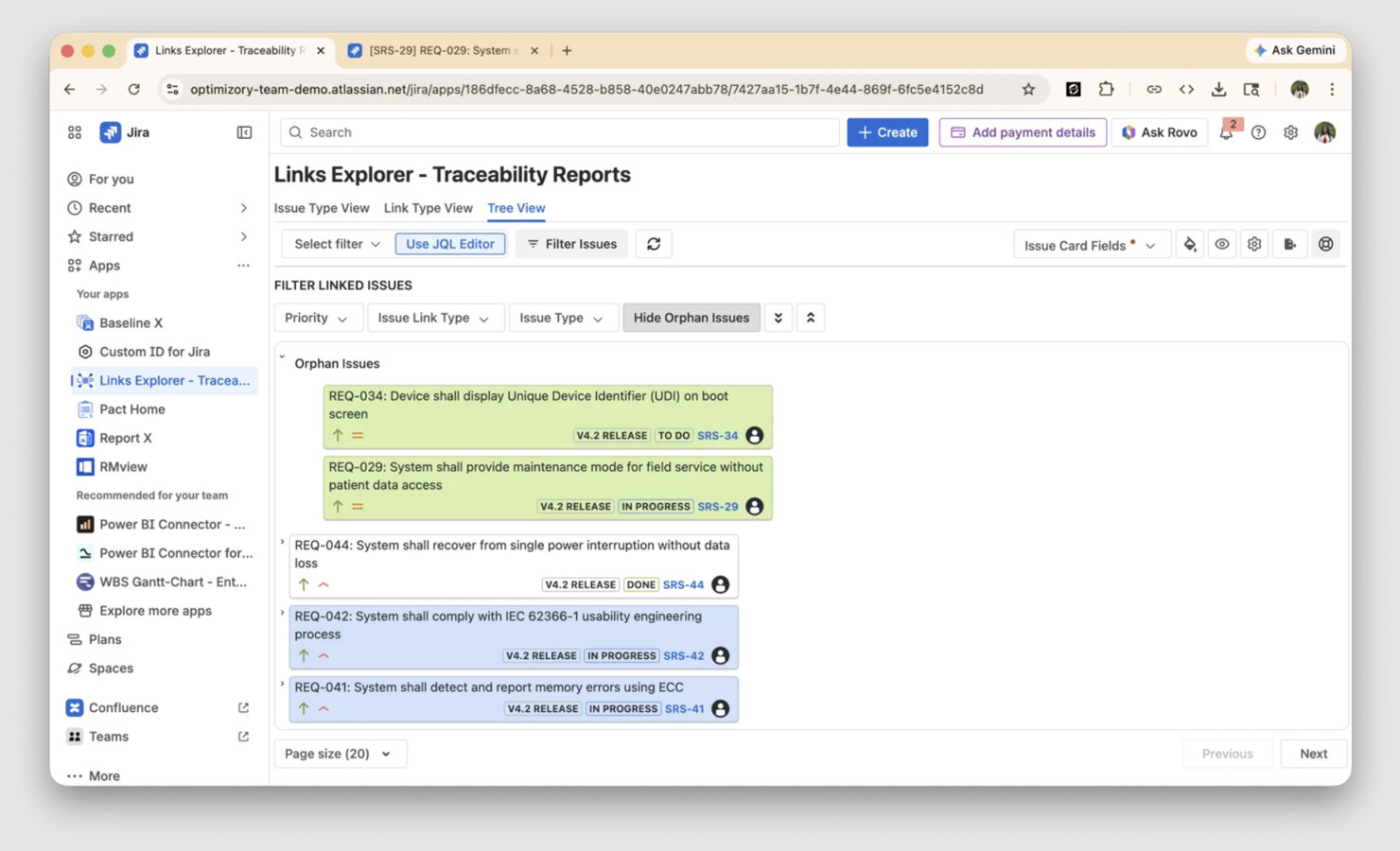
Task: Open the Jira app switcher grid
Action: (75, 132)
